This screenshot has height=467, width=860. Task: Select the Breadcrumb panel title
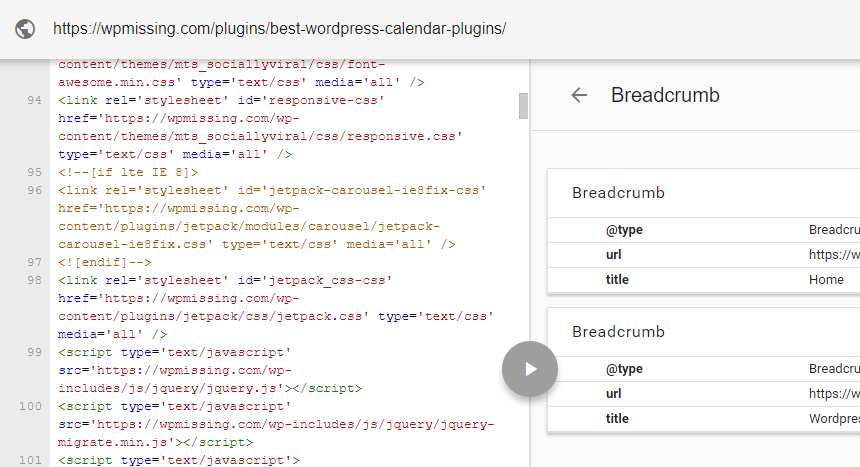pyautogui.click(x=665, y=95)
